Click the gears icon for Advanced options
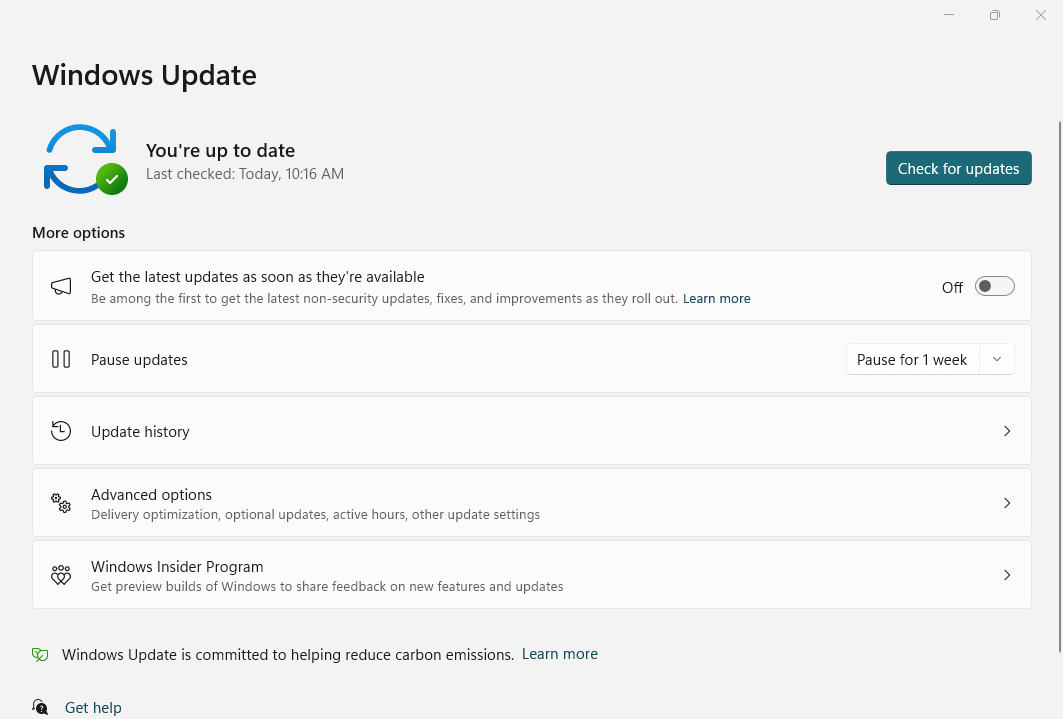This screenshot has height=719, width=1063. (61, 503)
